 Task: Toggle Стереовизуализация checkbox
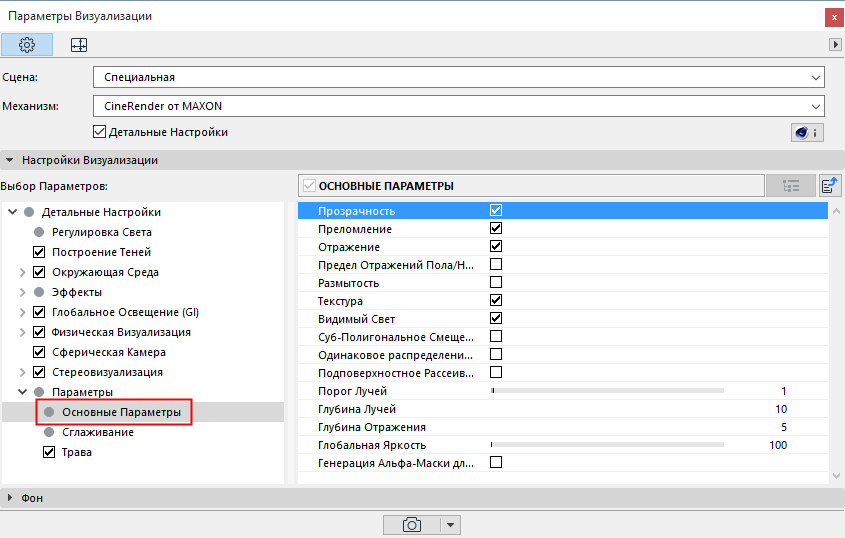(39, 372)
